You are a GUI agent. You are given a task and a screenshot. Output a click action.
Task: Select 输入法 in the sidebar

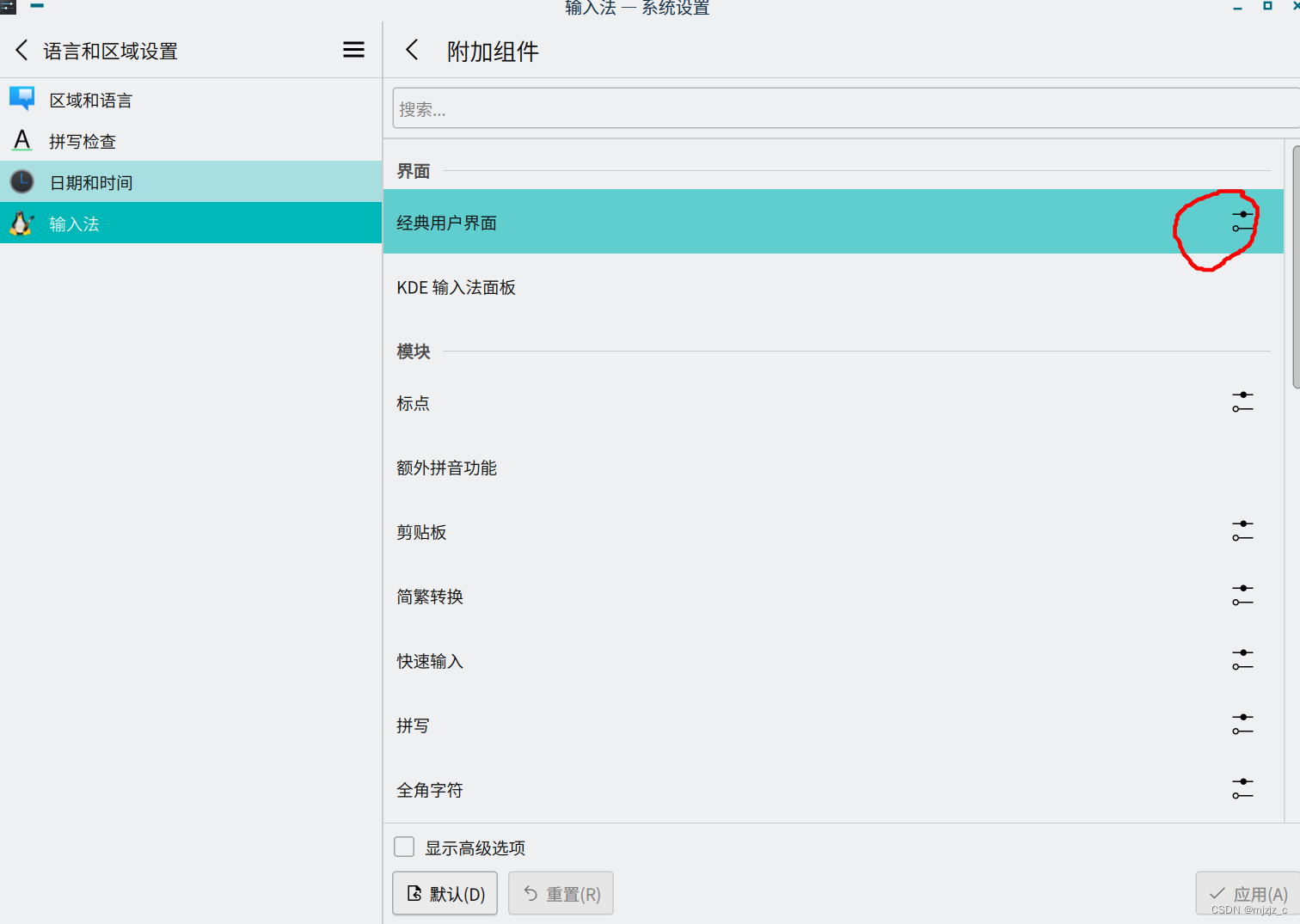(x=191, y=223)
